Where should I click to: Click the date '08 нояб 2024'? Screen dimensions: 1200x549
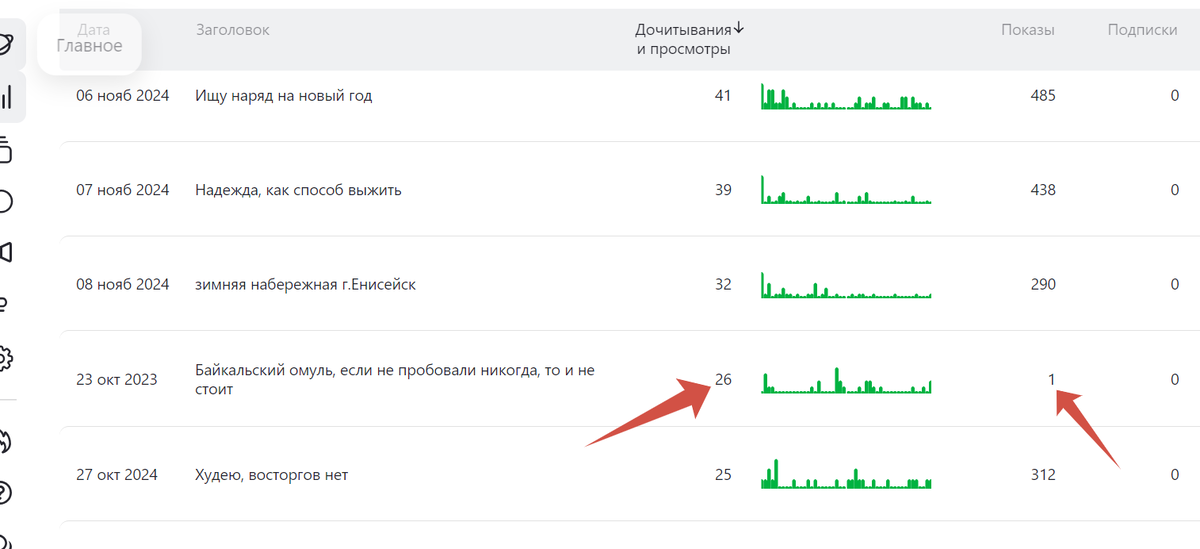[x=123, y=284]
